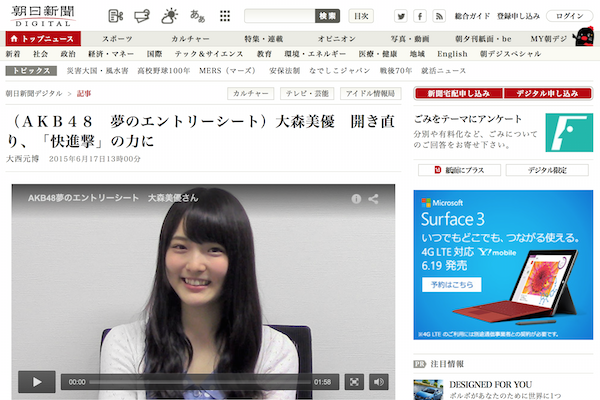The width and height of the screenshot is (600, 400).
Task: Click the テレビ・芸能 tag button
Action: click(x=307, y=93)
